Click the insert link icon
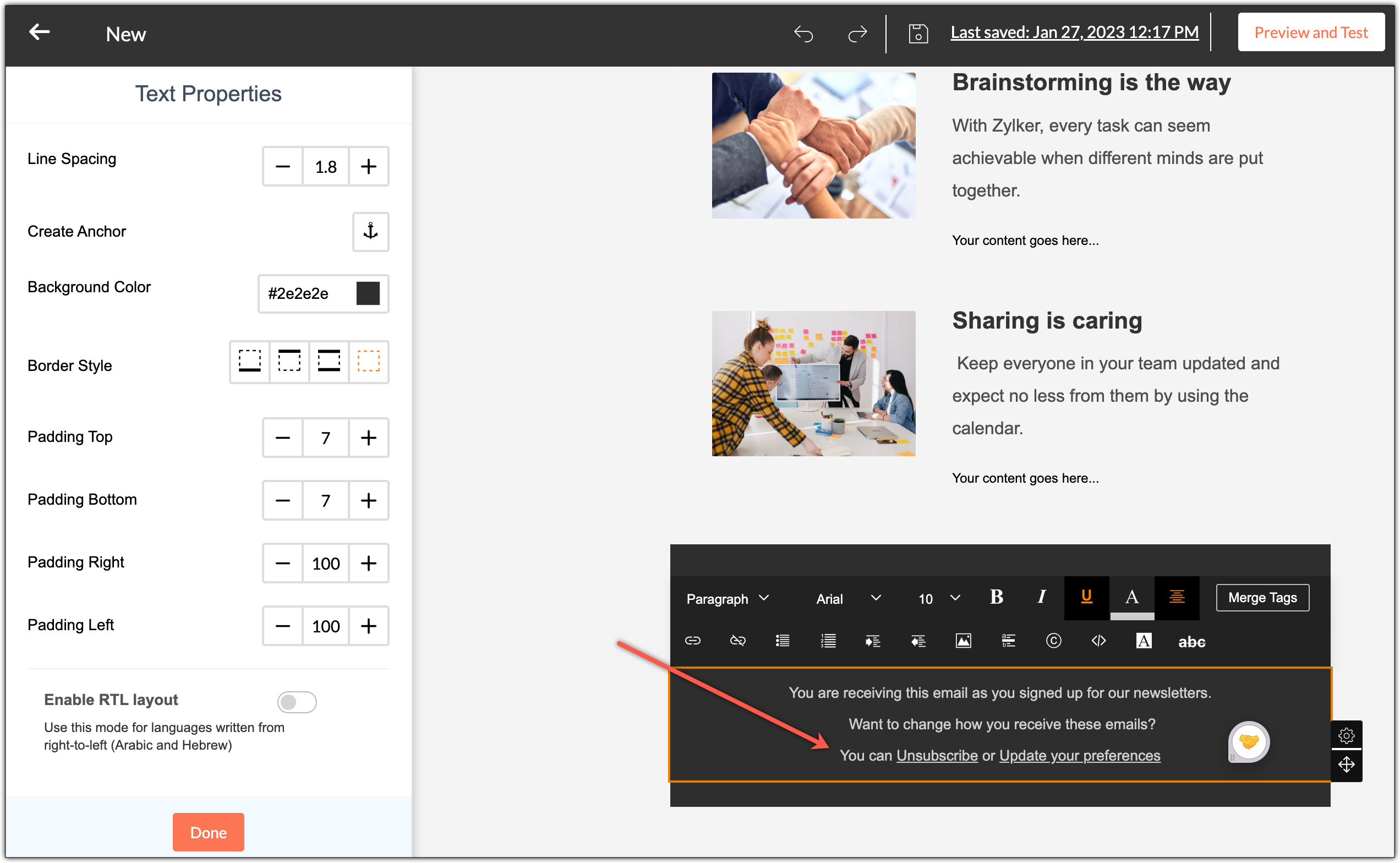The height and width of the screenshot is (863, 1400). [692, 641]
